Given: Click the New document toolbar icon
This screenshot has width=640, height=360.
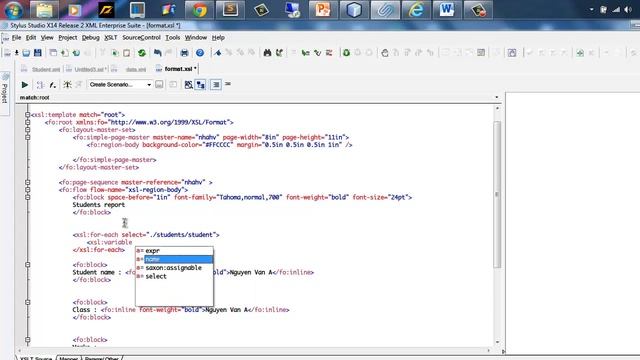Looking at the screenshot, I should 7,53.
